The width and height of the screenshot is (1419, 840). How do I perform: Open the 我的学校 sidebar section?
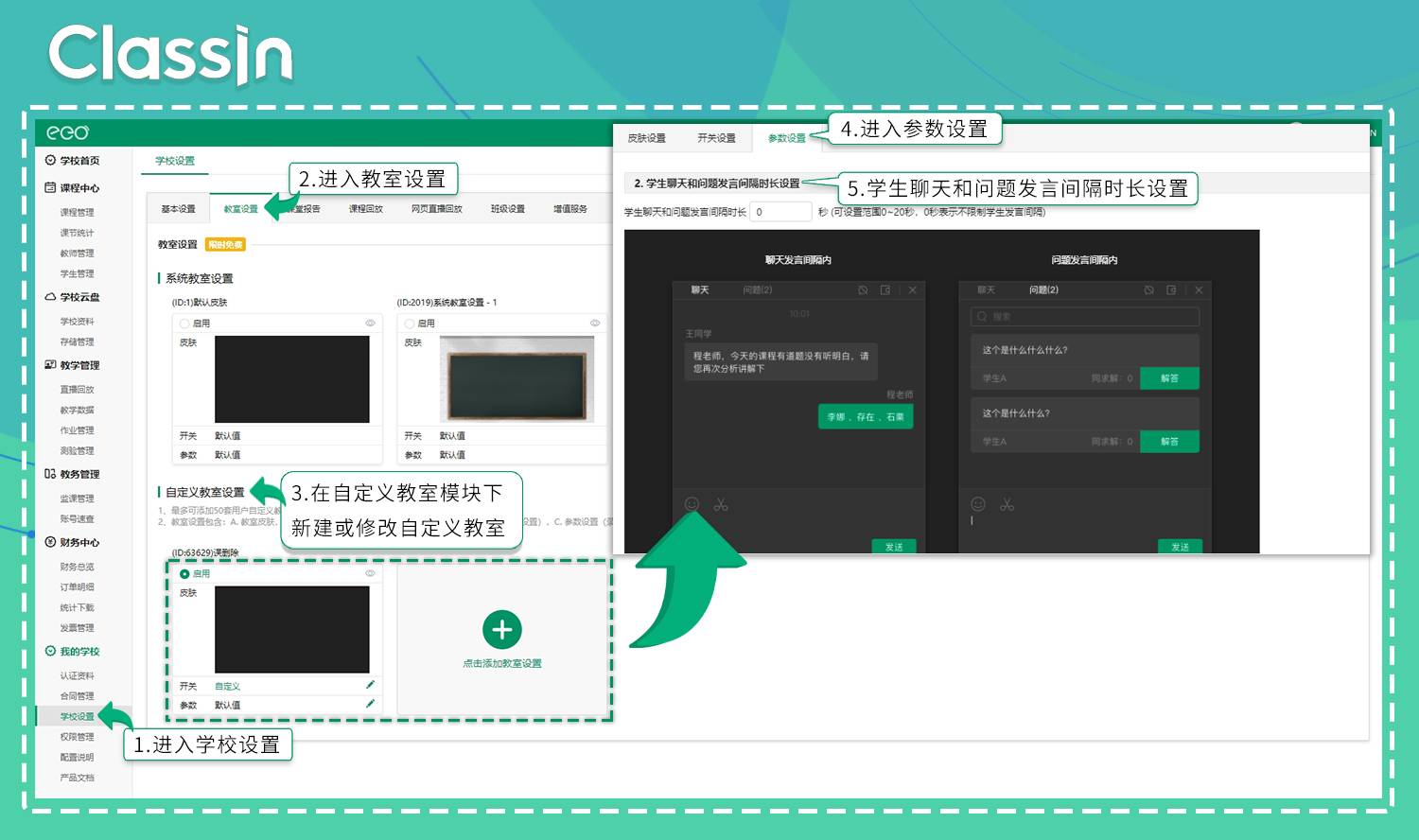click(x=72, y=651)
